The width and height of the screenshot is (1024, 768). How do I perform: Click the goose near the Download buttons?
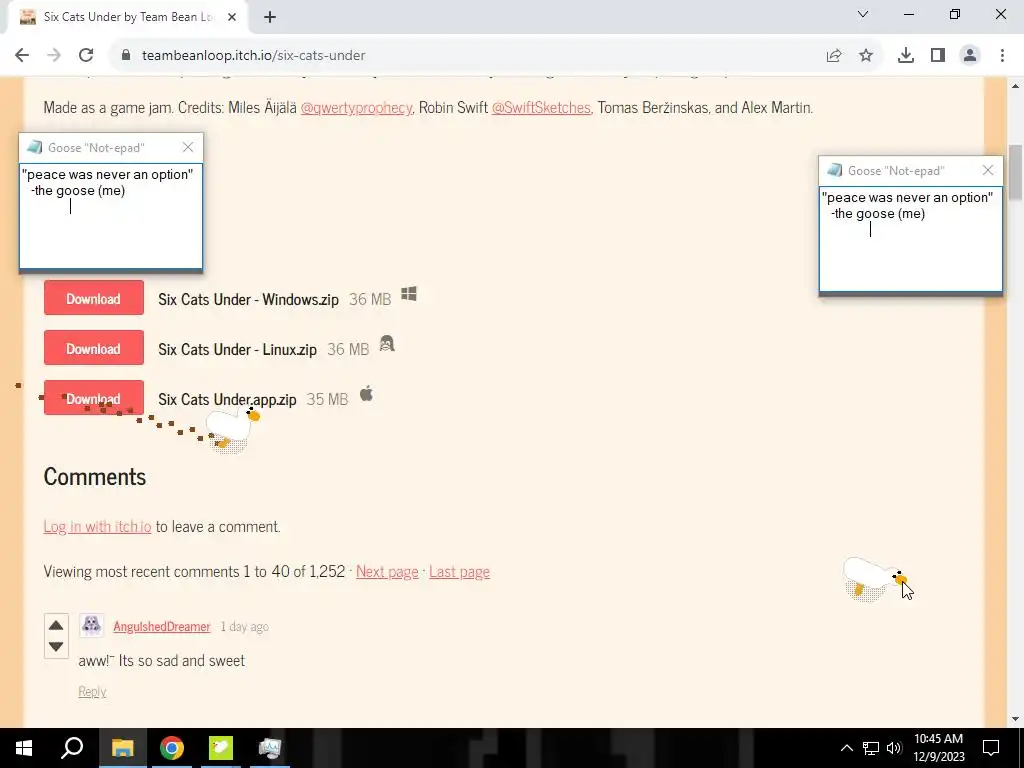point(232,428)
